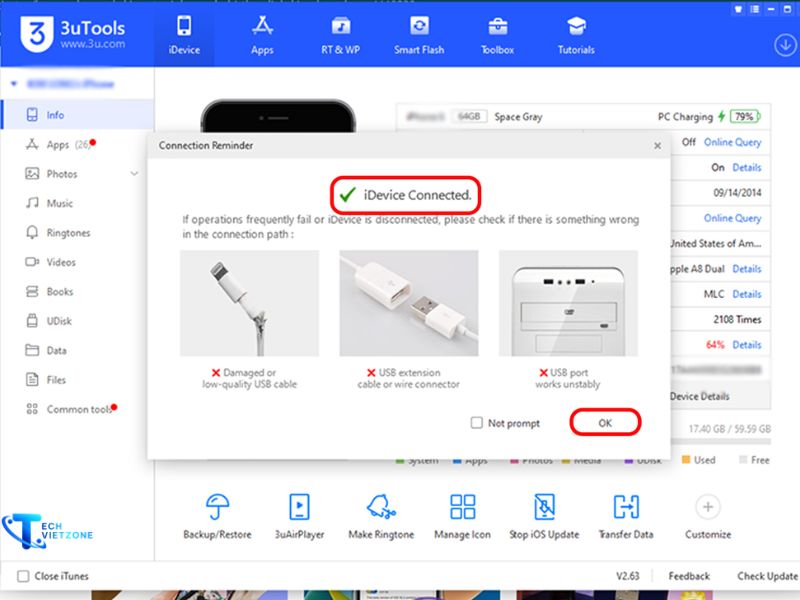Open Data in the sidebar
Viewport: 800px width, 600px height.
[78, 351]
